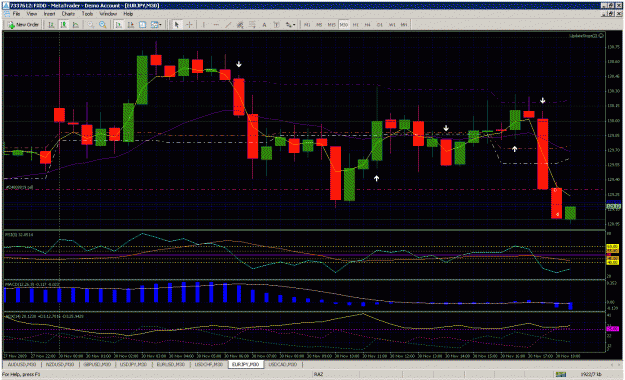Switch to the GBPUSD,M30 chart tab

click(x=97, y=364)
